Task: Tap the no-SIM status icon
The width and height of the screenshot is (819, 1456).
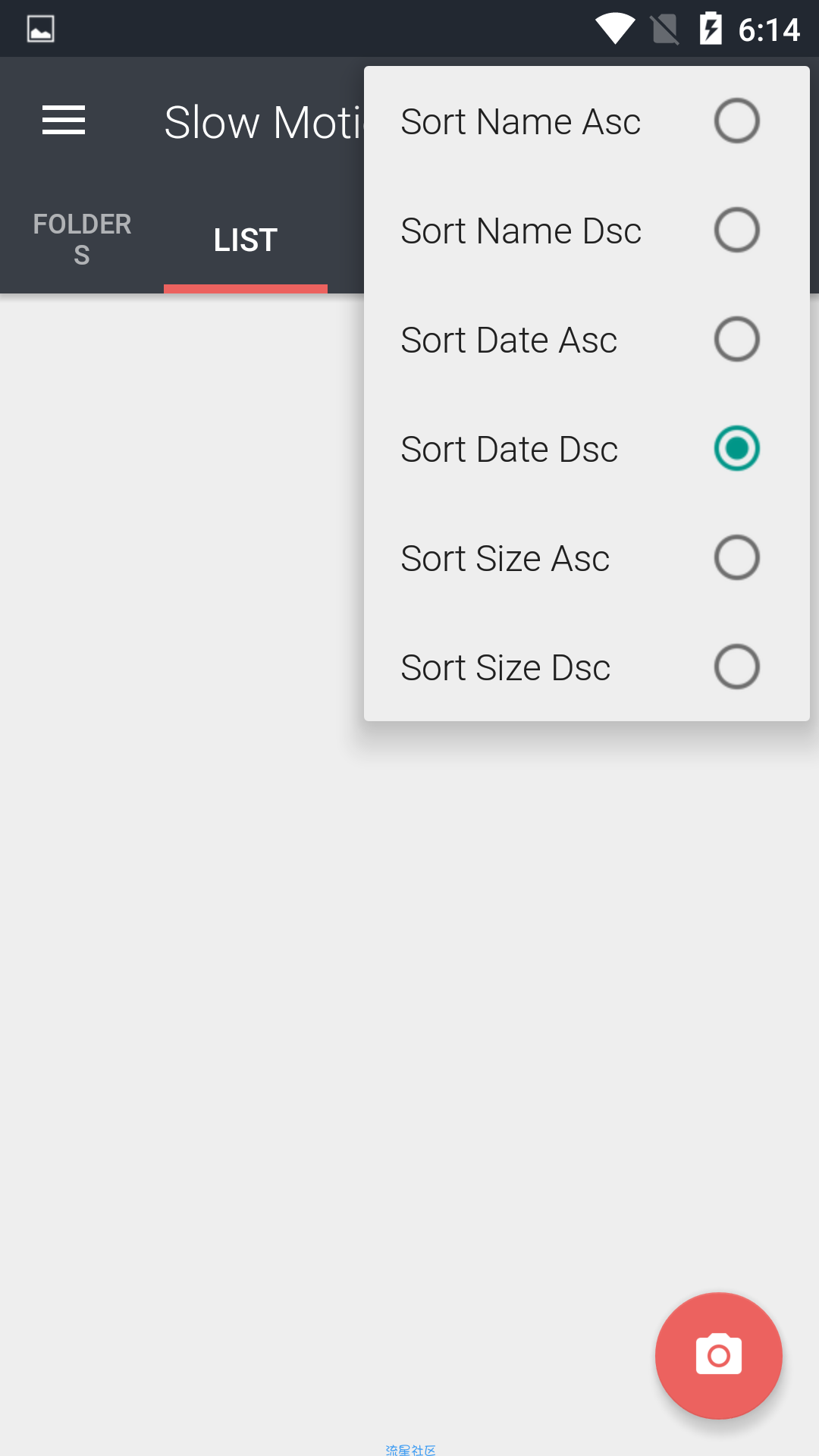Action: point(665,30)
